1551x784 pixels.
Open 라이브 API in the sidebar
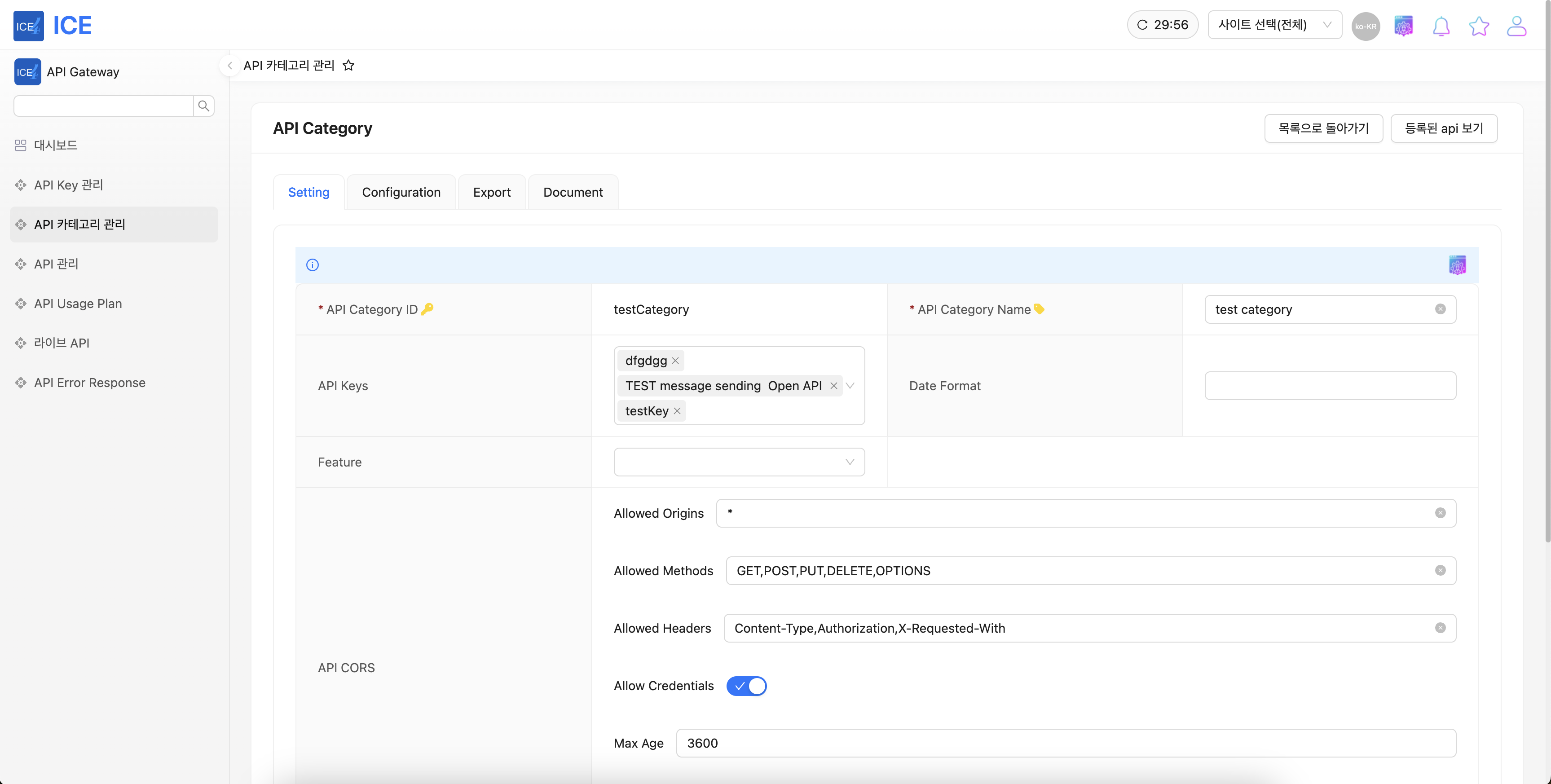click(x=114, y=343)
